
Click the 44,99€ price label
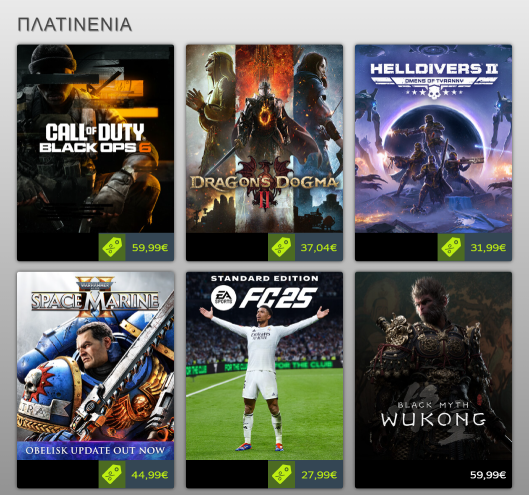pos(150,475)
